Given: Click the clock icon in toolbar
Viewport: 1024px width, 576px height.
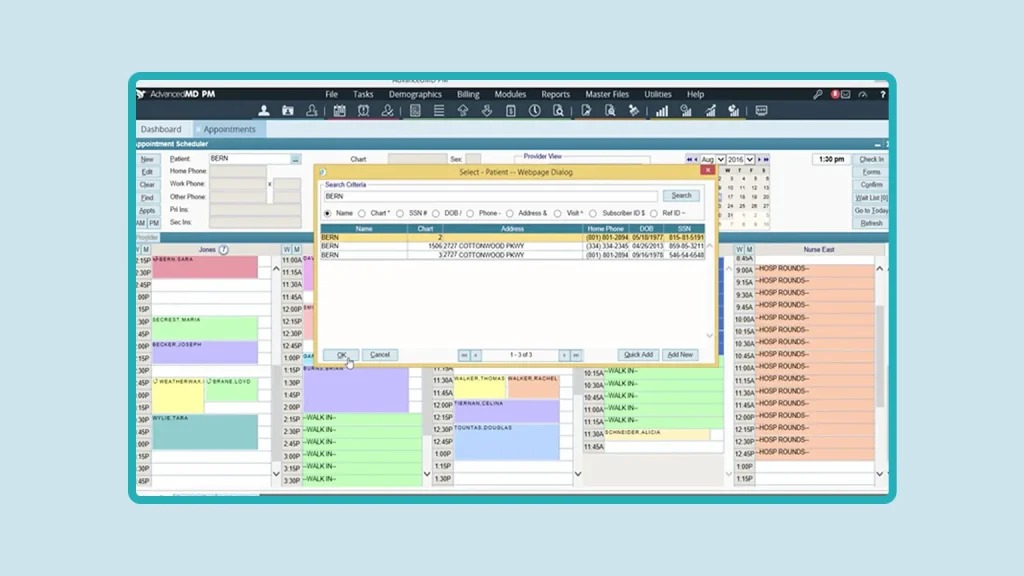Looking at the screenshot, I should coord(535,111).
